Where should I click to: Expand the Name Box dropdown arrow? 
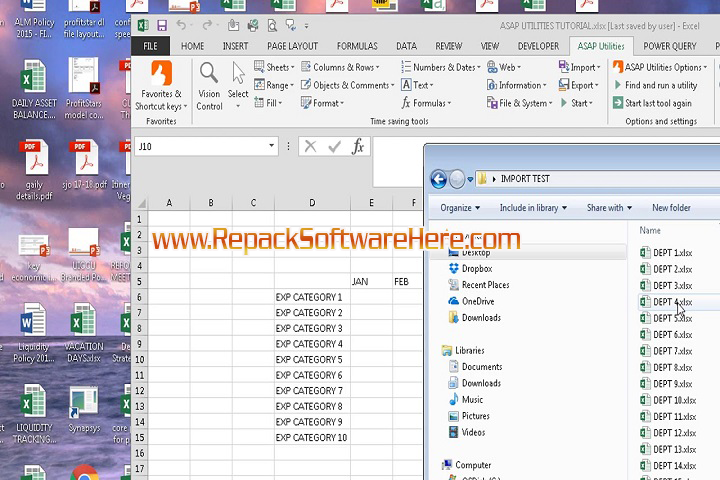272,146
